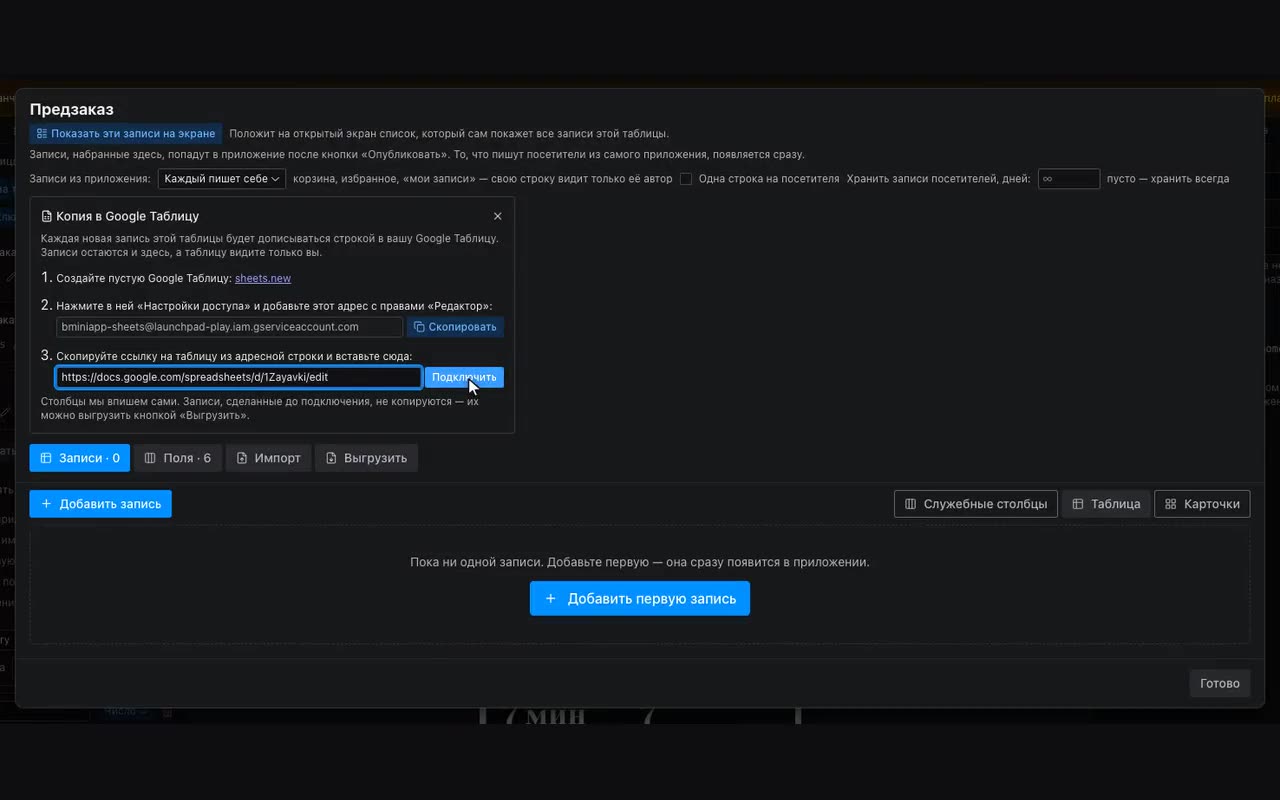The width and height of the screenshot is (1280, 800).
Task: Open the Поля · 6 tab
Action: coord(178,458)
